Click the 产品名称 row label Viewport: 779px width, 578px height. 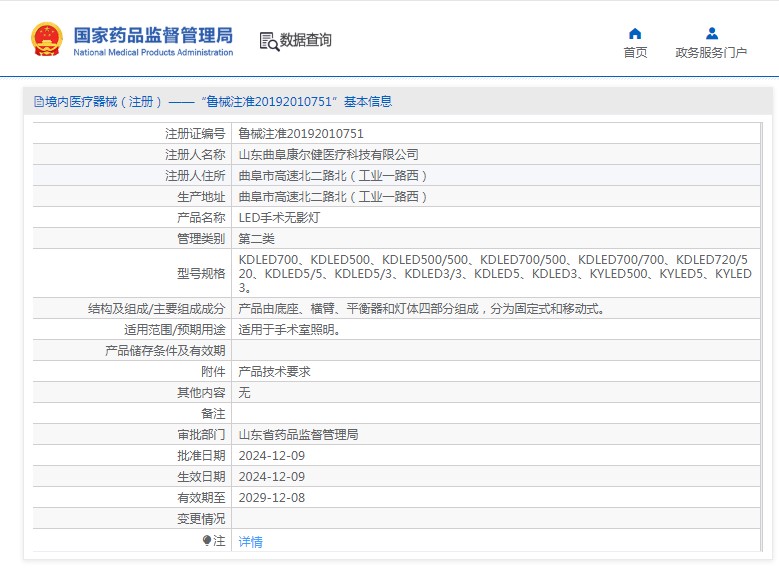pos(201,217)
